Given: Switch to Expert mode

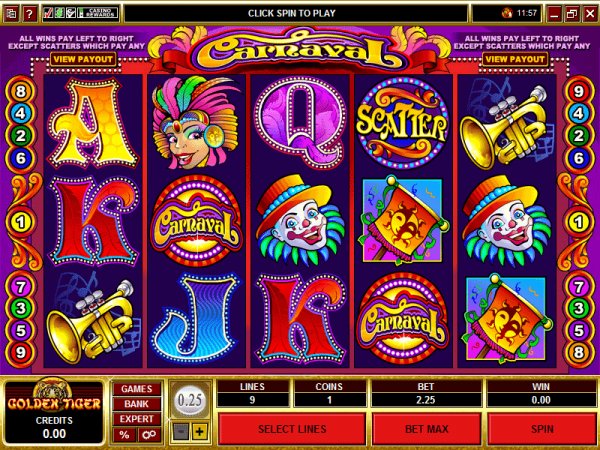Looking at the screenshot, I should [x=137, y=419].
